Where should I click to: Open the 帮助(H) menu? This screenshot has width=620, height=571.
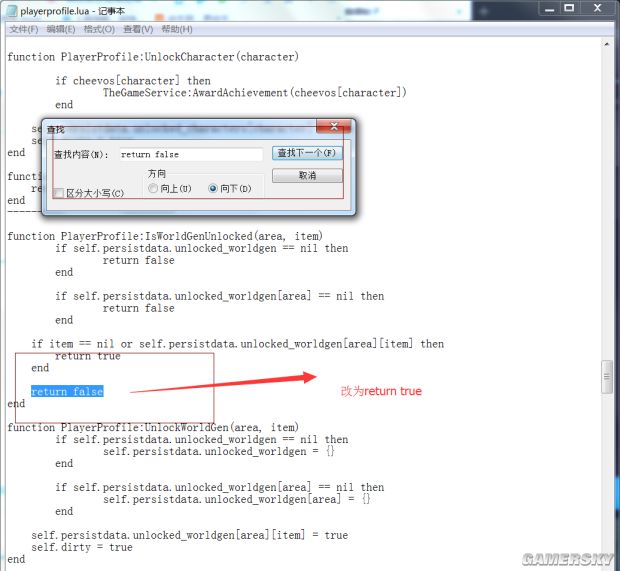(x=176, y=29)
